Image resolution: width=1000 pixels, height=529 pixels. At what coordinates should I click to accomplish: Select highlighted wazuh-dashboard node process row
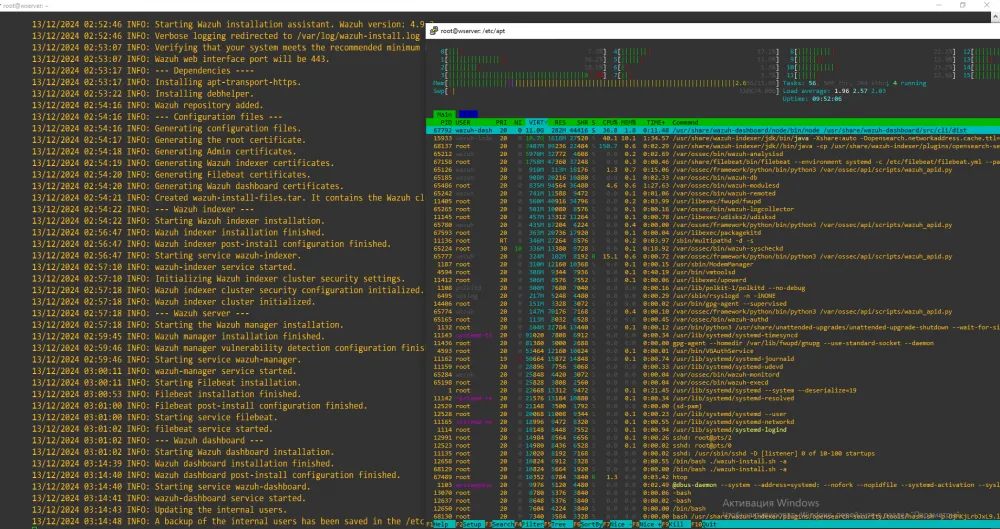tap(713, 130)
